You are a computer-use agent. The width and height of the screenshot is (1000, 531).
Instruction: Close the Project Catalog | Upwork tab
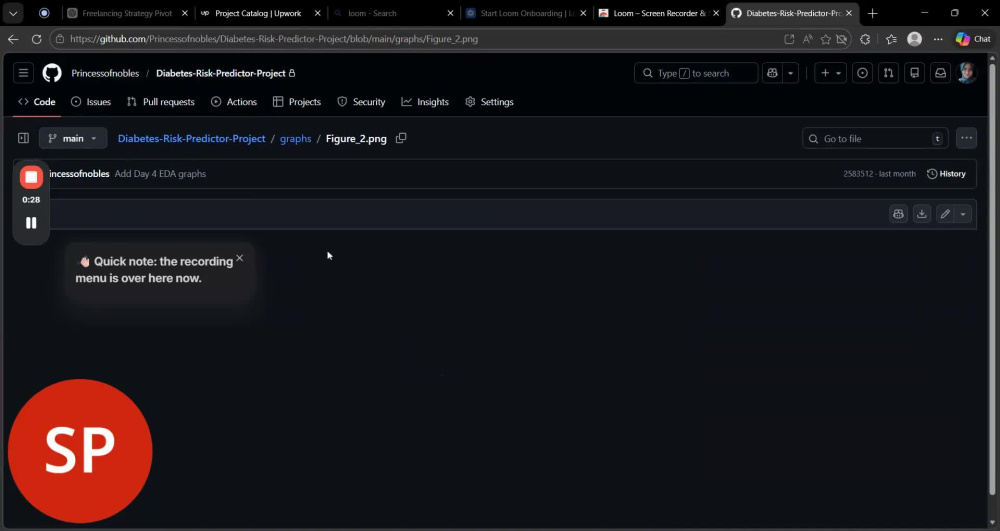coord(318,13)
